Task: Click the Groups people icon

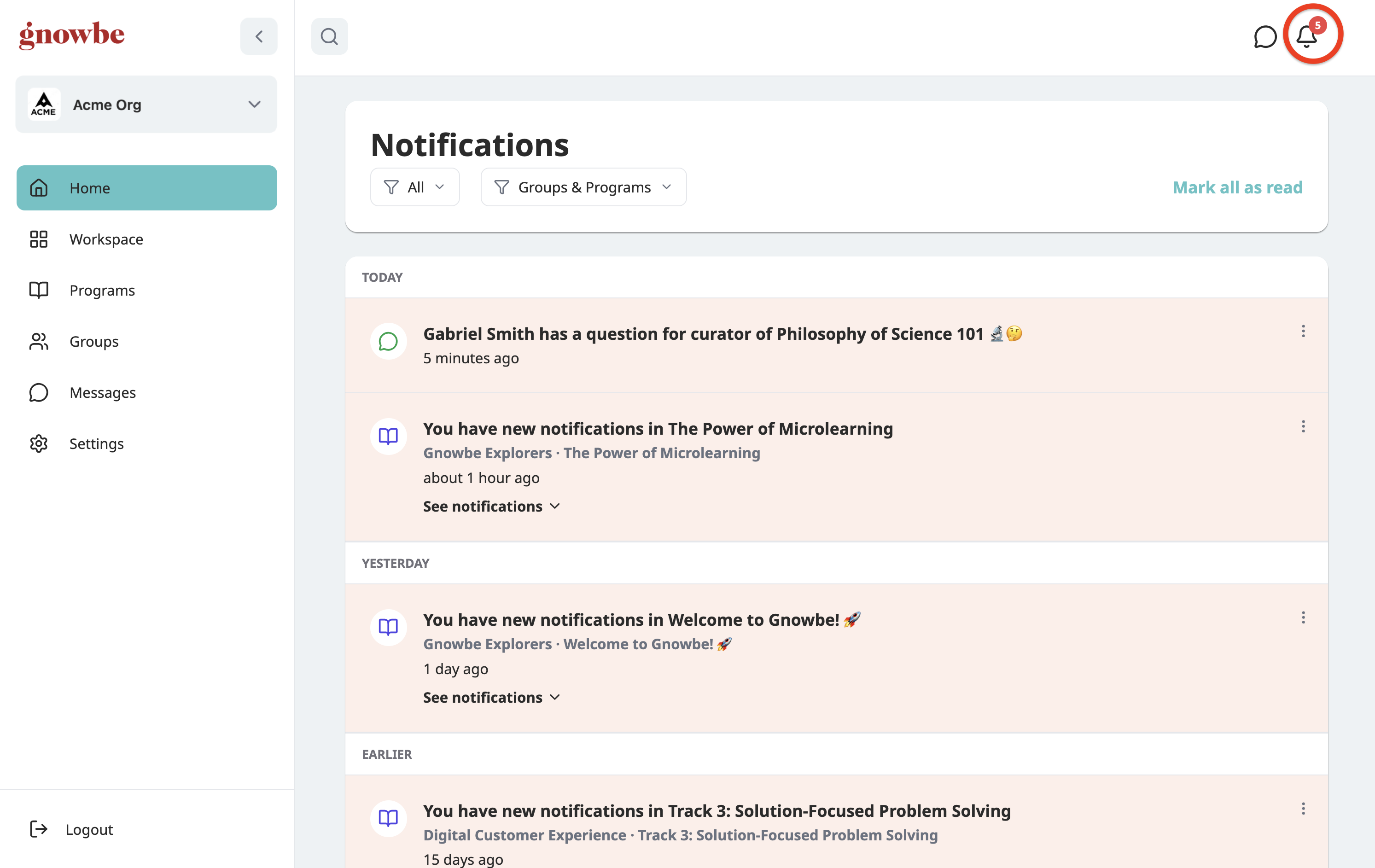Action: (39, 342)
